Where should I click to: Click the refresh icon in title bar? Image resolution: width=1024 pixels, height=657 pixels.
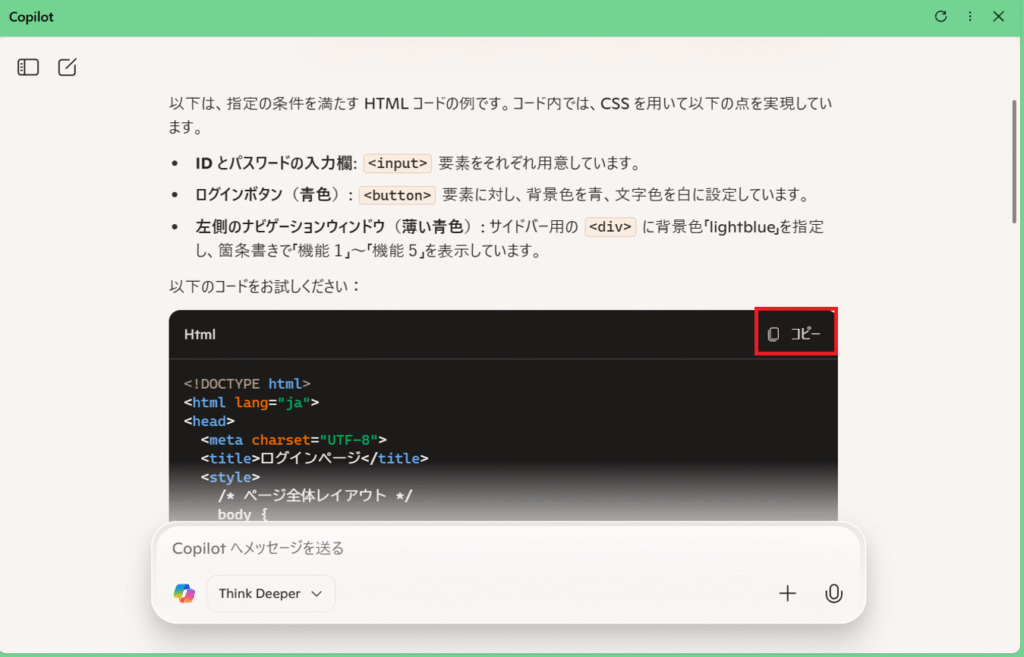tap(940, 16)
